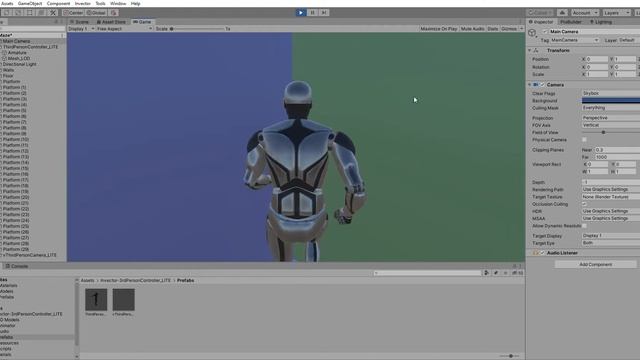Toggle the Camera component enabled checkbox
Viewport: 640px width, 360px height.
tap(542, 84)
